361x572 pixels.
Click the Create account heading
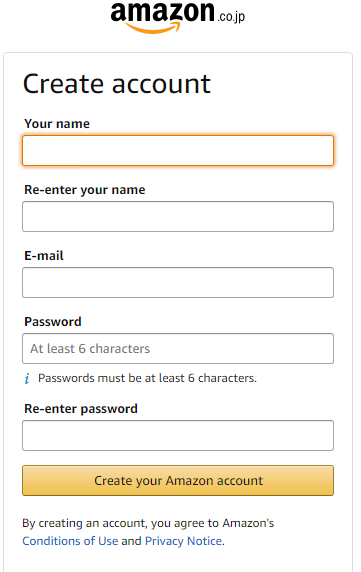pos(117,84)
